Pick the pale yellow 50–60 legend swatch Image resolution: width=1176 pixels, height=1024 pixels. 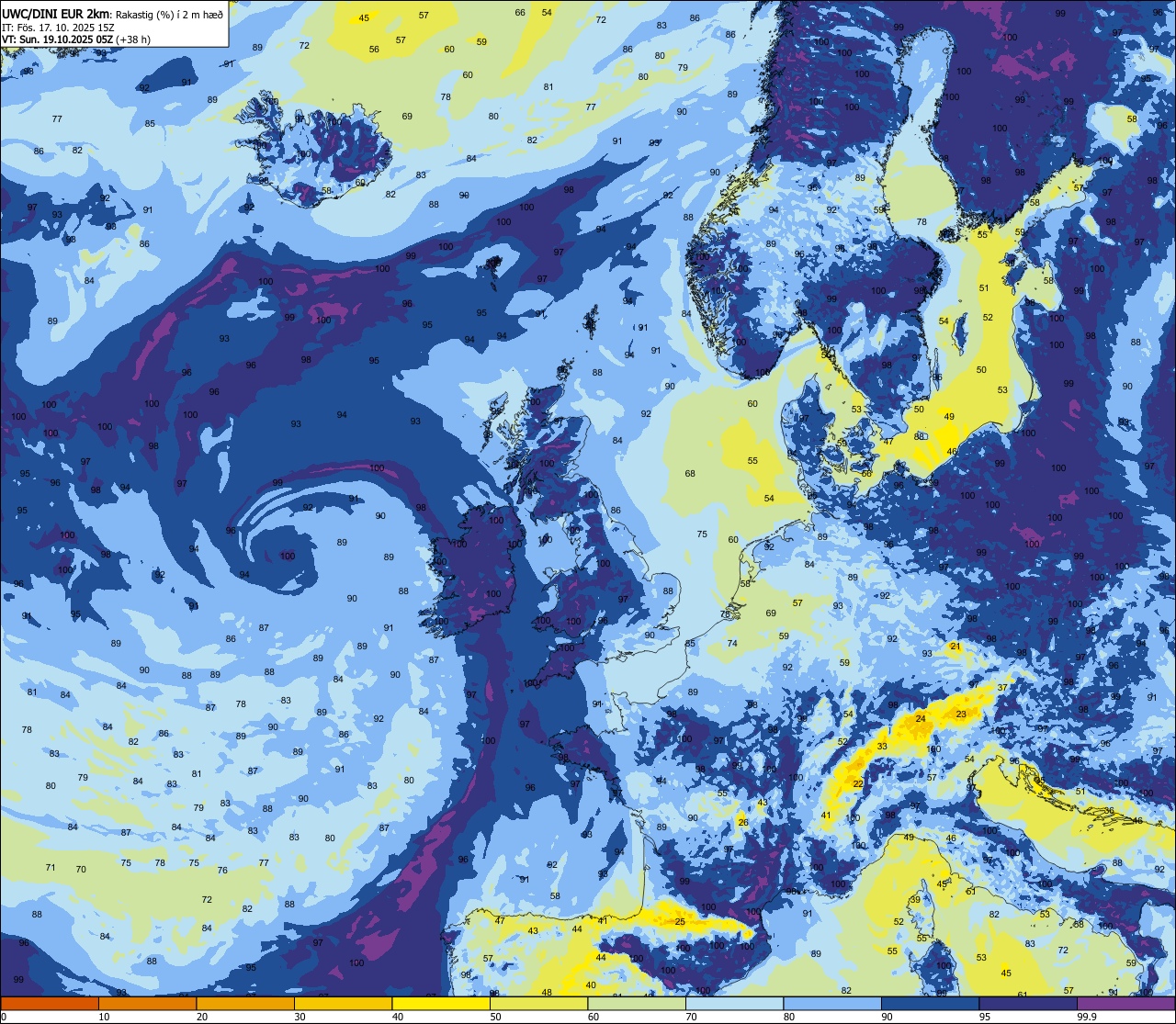(x=538, y=1003)
